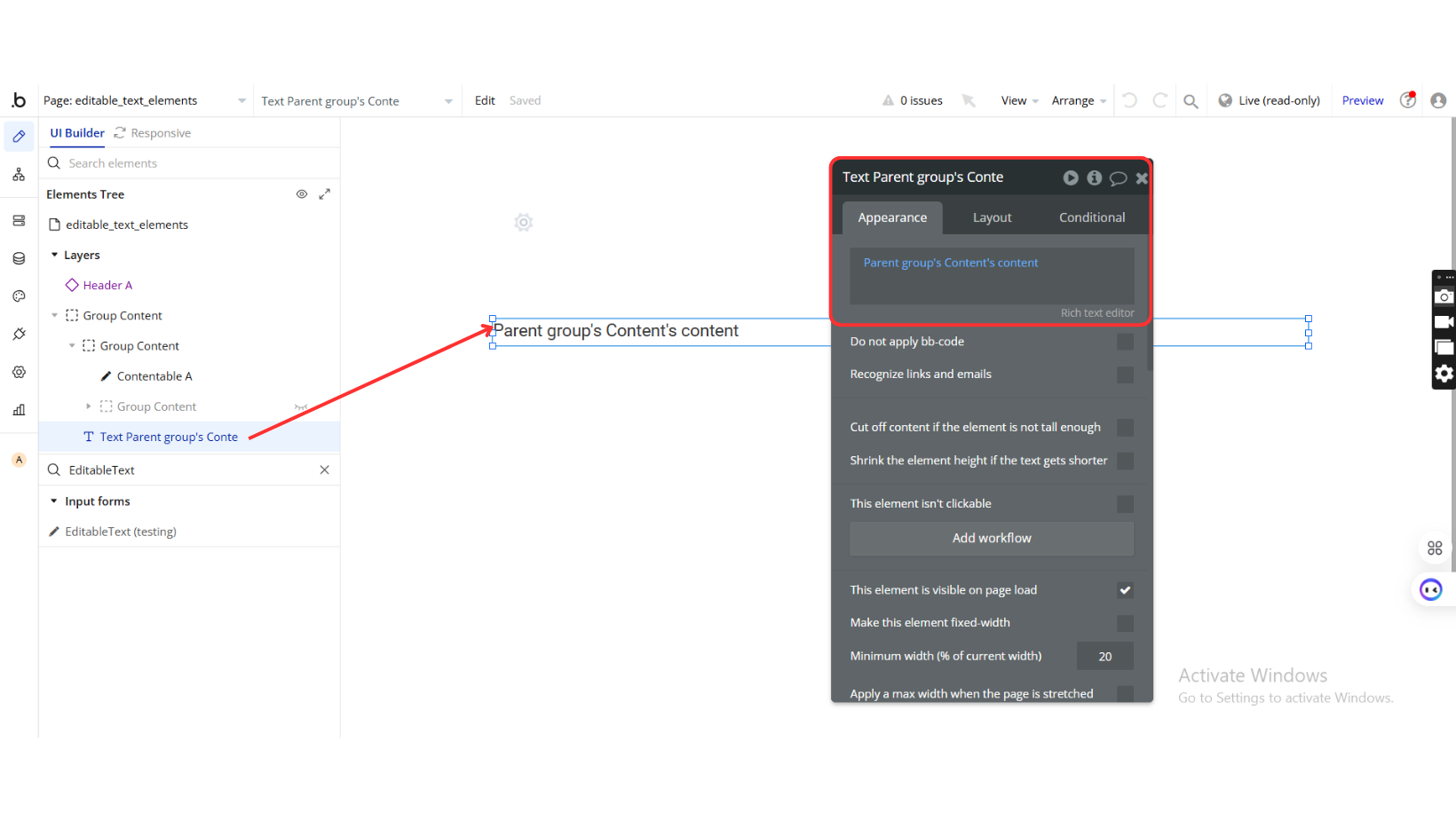Image resolution: width=1456 pixels, height=820 pixels.
Task: Click the info icon in property editor header
Action: point(1094,178)
